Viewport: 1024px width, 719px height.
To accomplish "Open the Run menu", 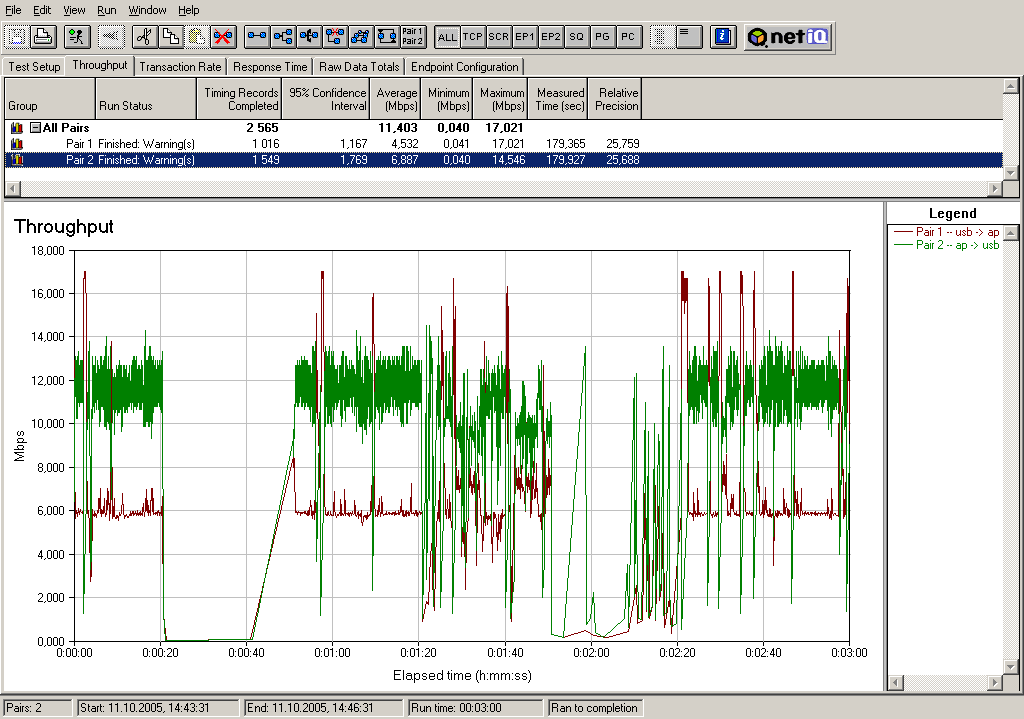I will click(x=107, y=9).
